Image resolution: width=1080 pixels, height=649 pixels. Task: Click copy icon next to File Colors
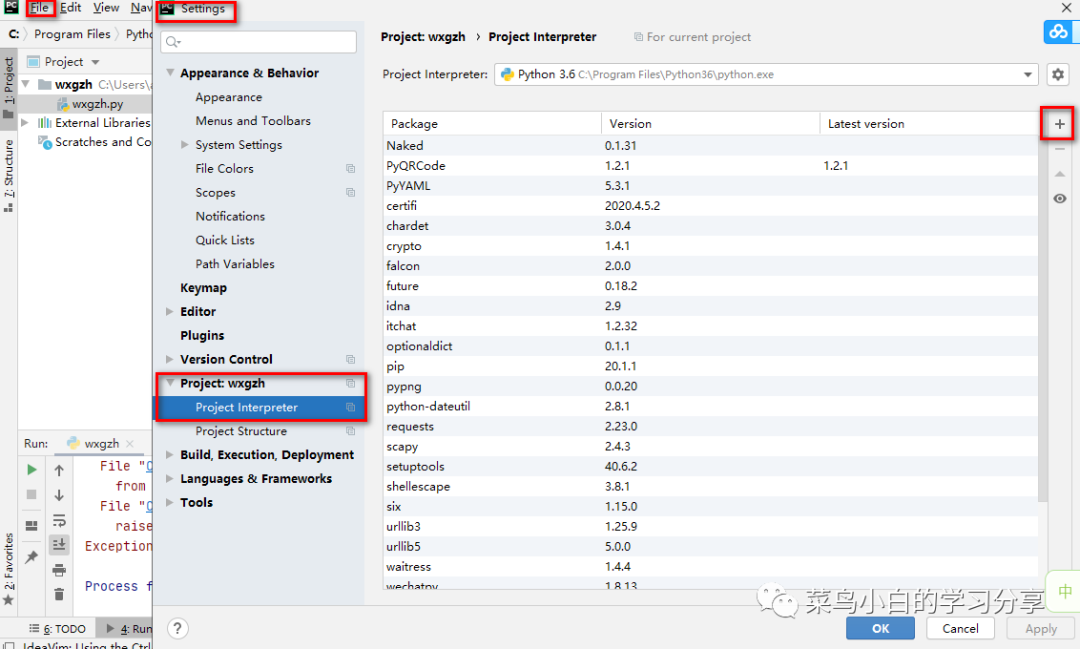click(351, 169)
